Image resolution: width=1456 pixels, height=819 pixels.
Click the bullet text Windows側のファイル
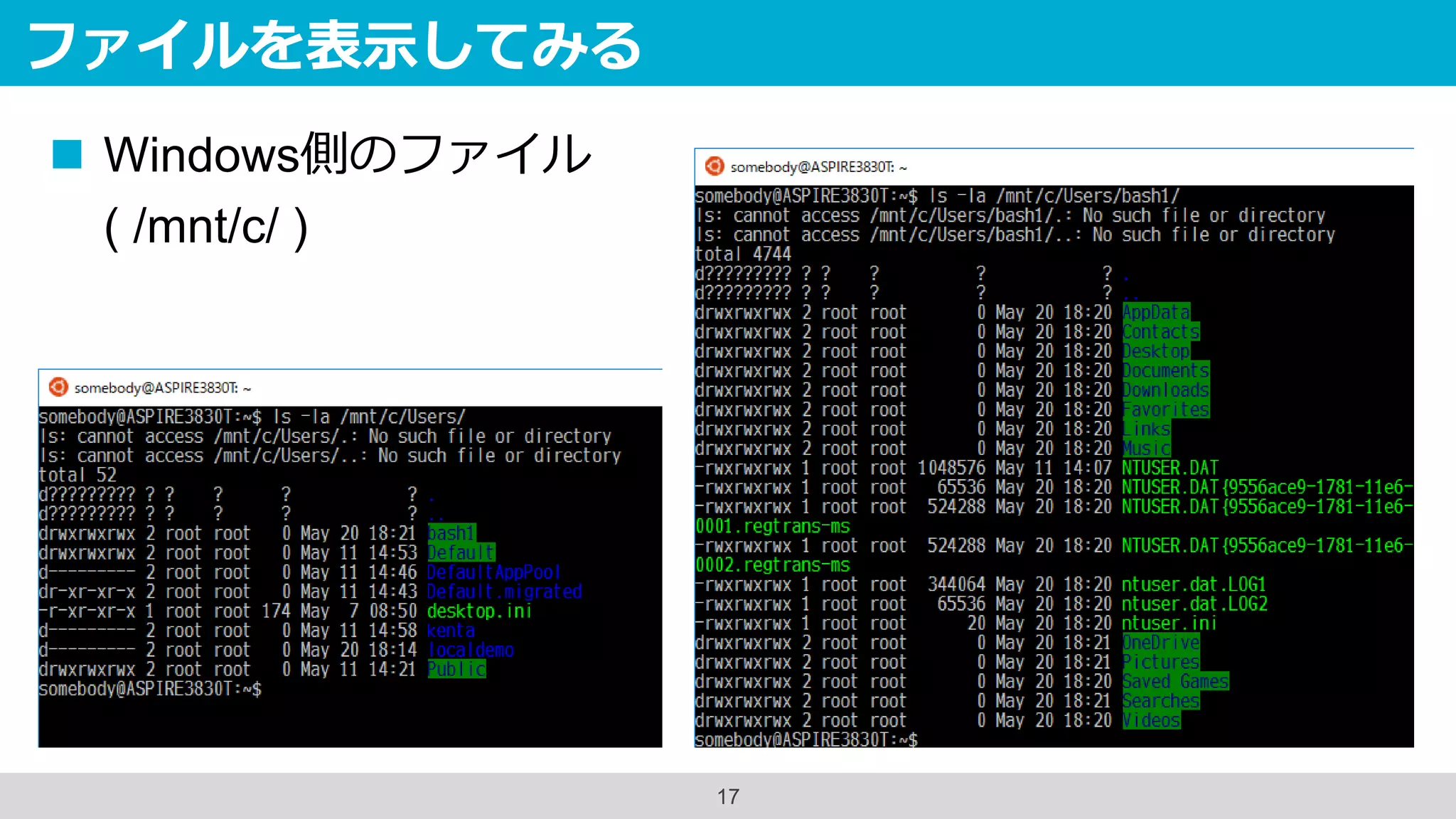tap(348, 154)
